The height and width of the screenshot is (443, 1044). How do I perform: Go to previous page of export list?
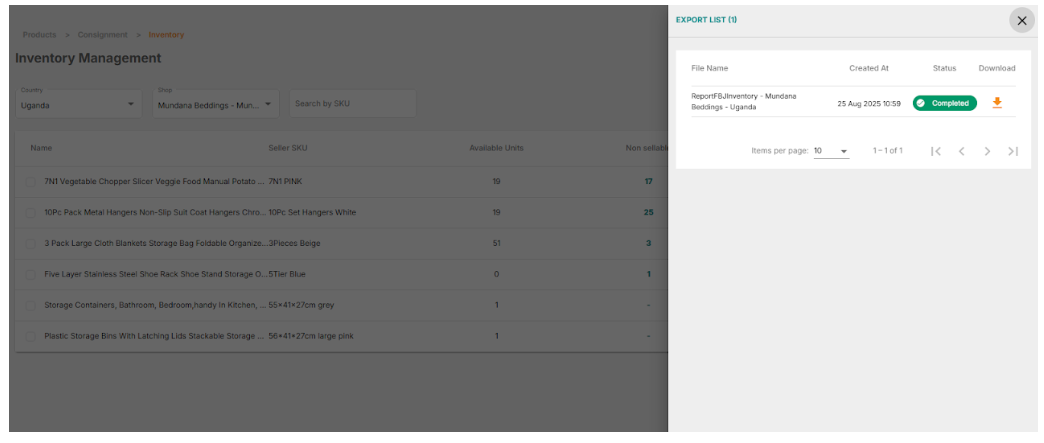[x=961, y=151]
